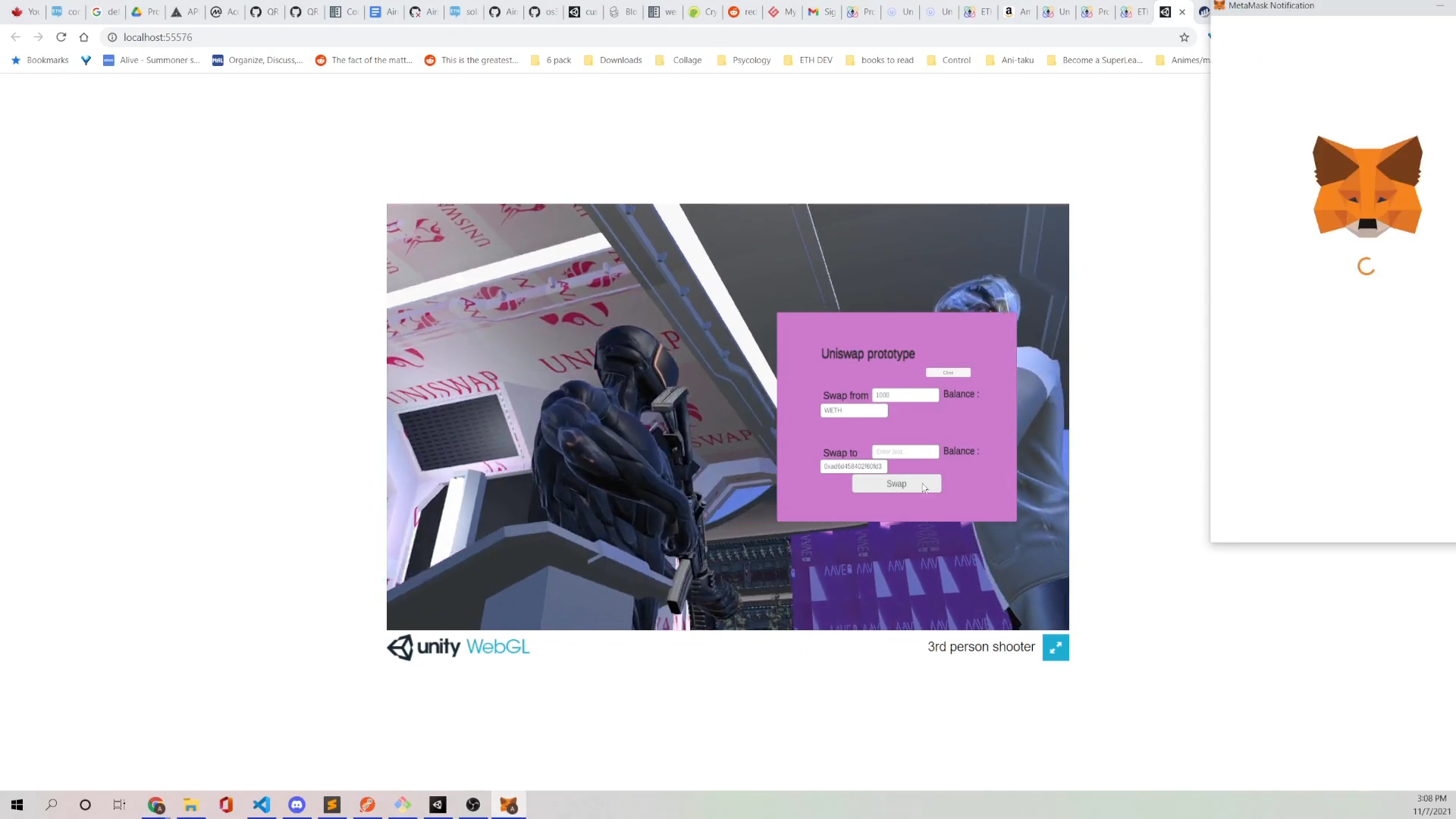Expand the Control bookmarks folder
Viewport: 1456px width, 819px height.
tap(949, 60)
